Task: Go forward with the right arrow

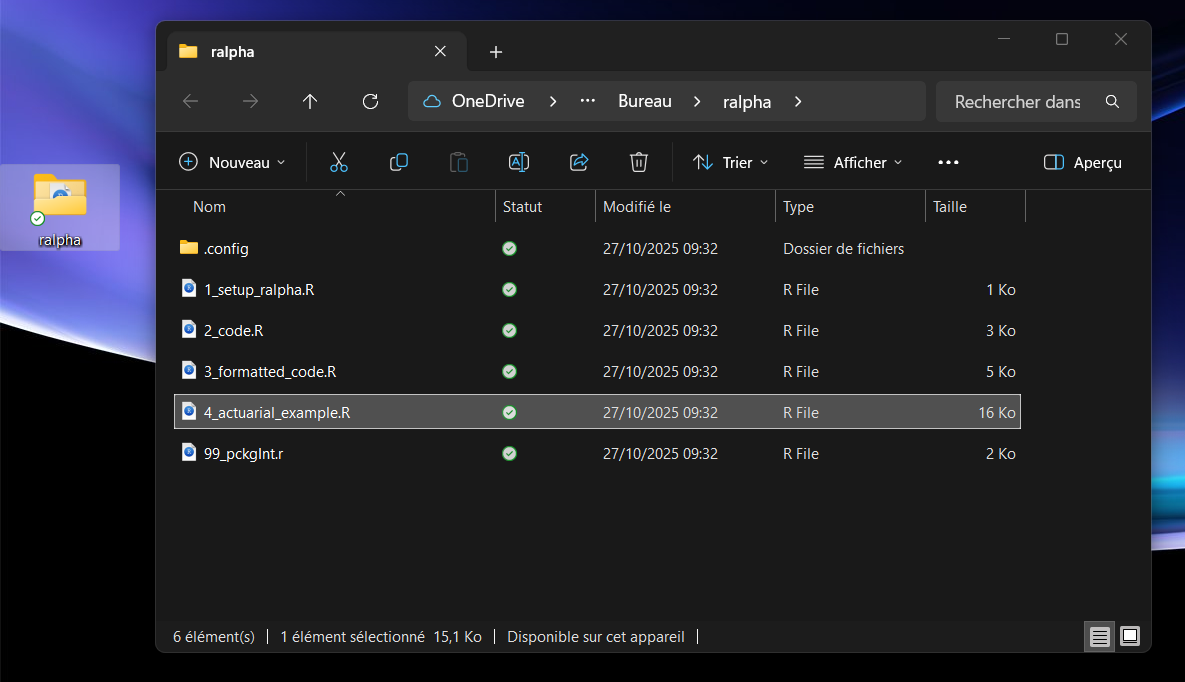Action: coord(250,101)
